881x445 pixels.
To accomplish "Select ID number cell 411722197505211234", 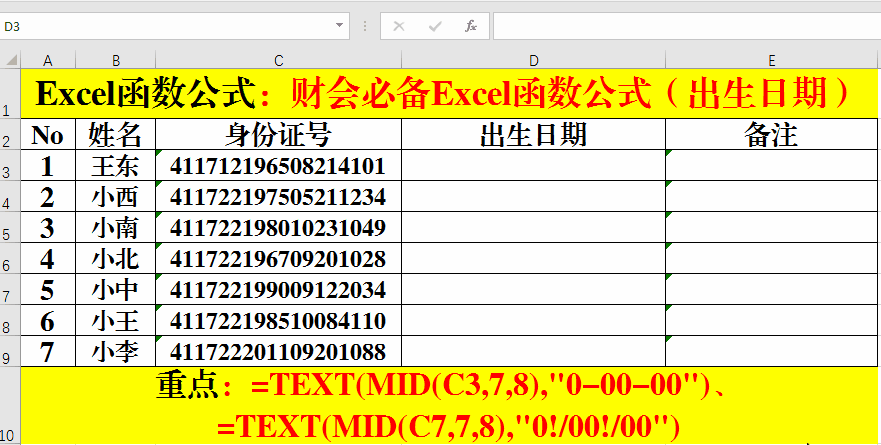I will click(279, 197).
